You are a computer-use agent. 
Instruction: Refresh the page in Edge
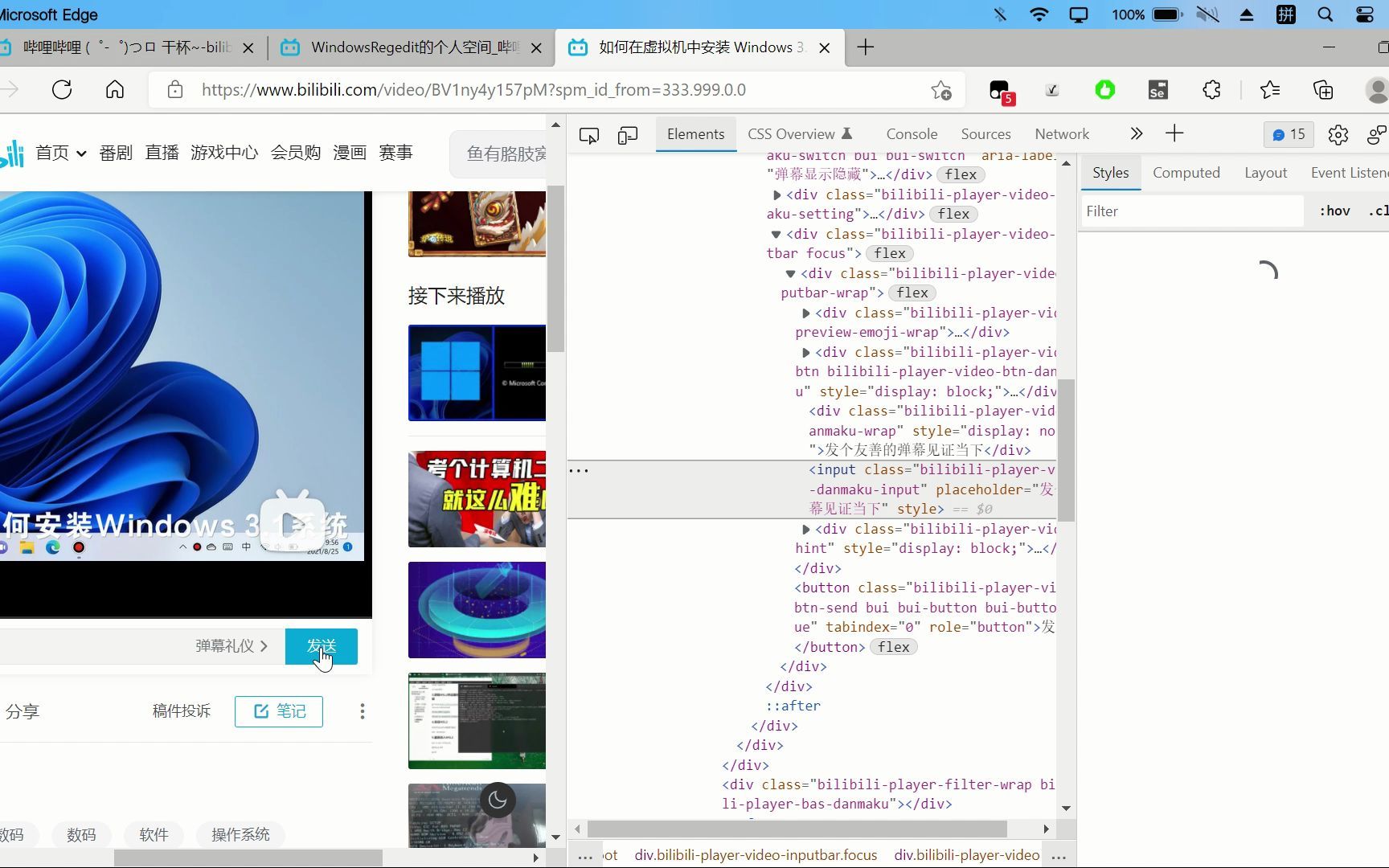pos(62,89)
